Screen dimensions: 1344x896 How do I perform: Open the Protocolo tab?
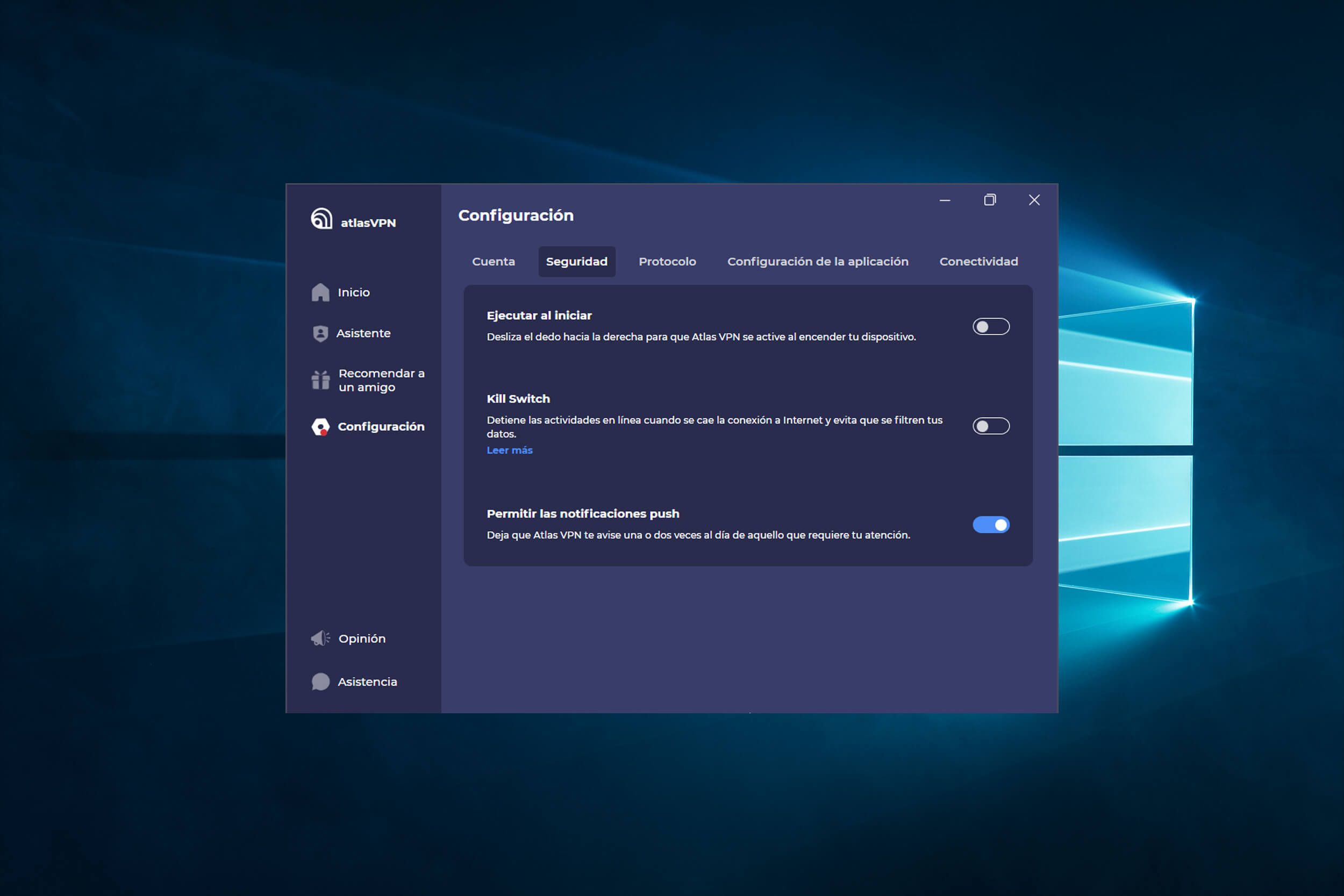(x=667, y=261)
